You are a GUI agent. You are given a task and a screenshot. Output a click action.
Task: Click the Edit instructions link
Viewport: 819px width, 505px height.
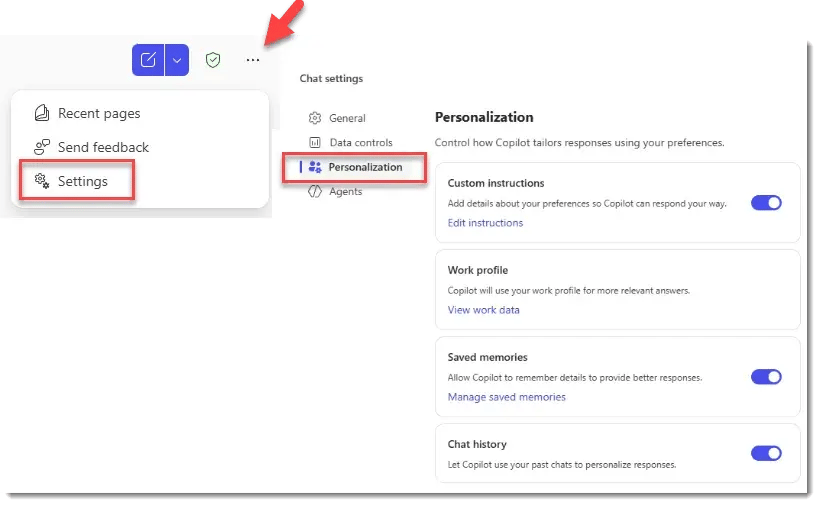point(485,223)
